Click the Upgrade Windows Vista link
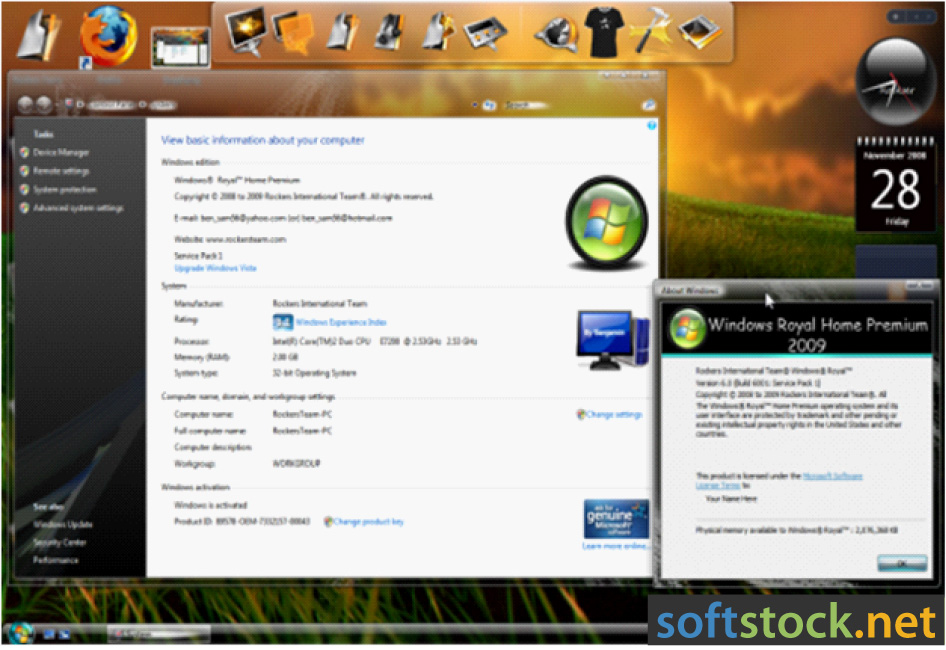Screen dimensions: 946x650 coord(215,268)
